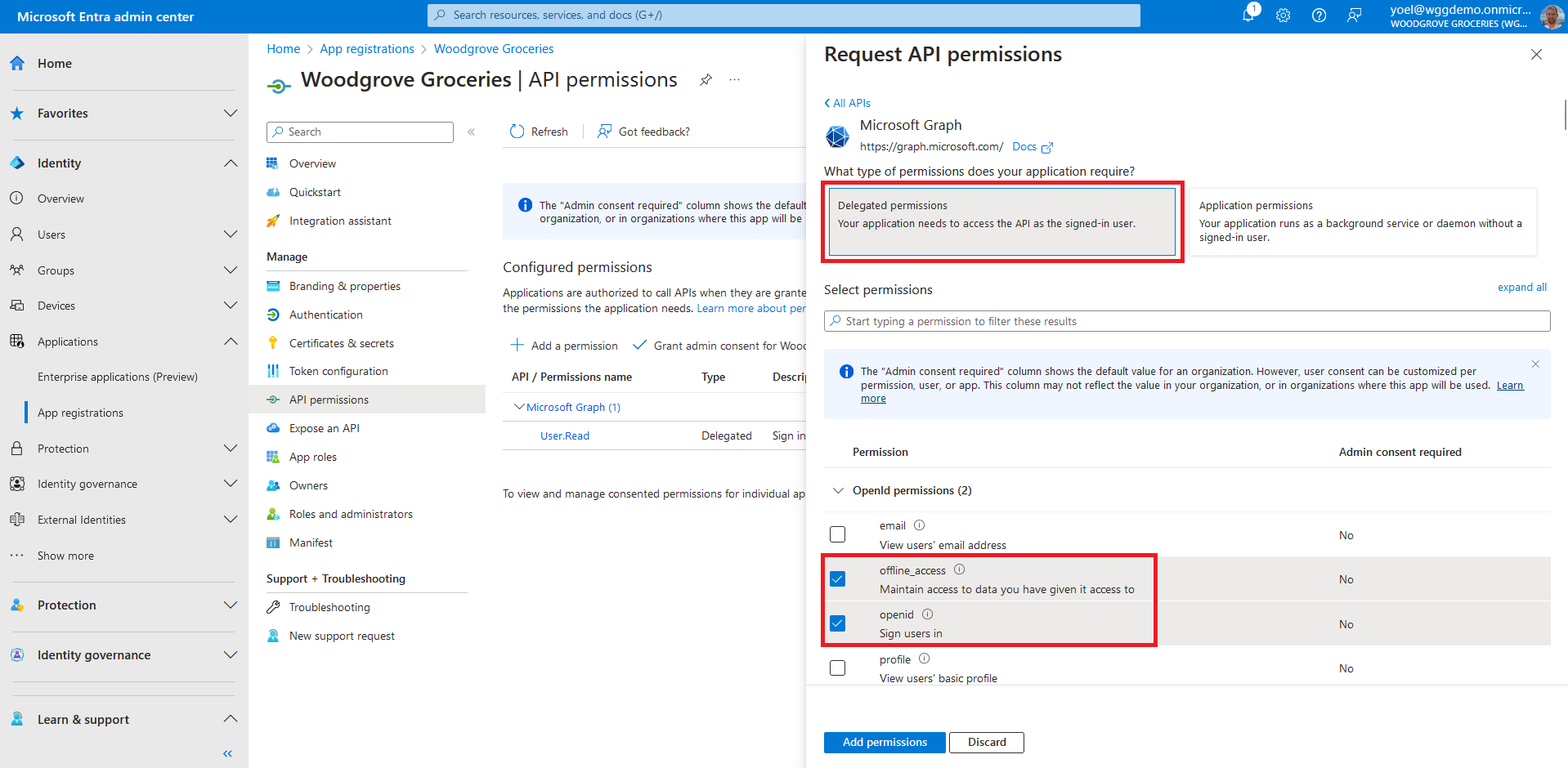
Task: Click the permission filter search field
Action: click(1187, 321)
